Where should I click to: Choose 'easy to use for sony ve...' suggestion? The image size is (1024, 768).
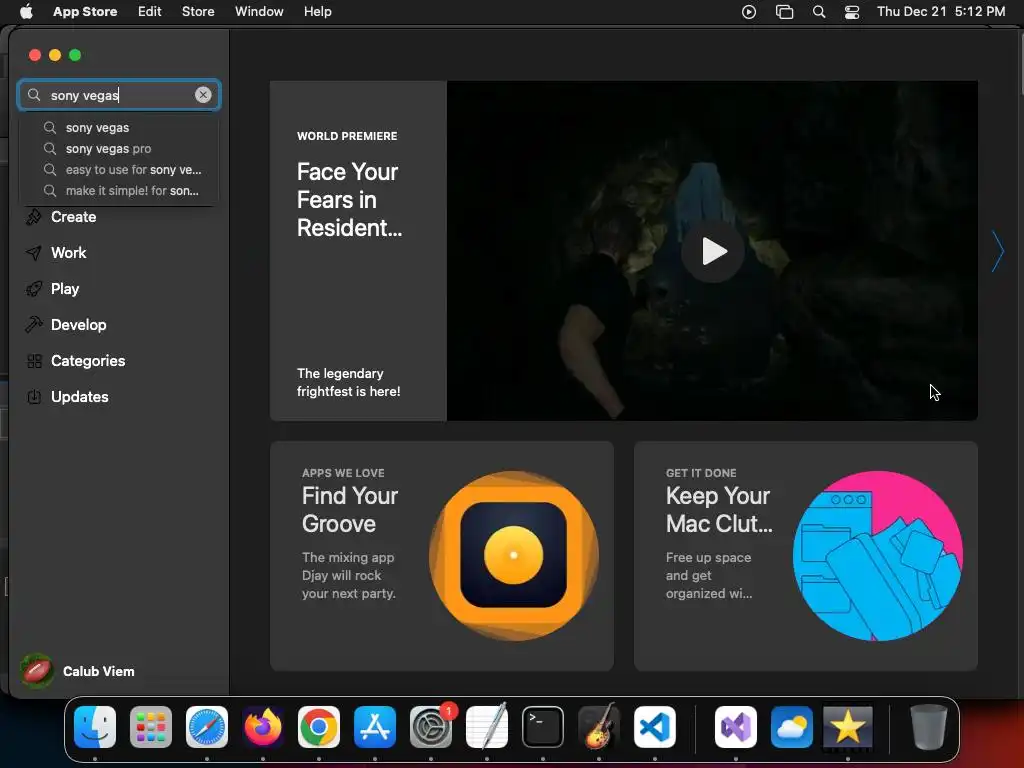pyautogui.click(x=119, y=170)
